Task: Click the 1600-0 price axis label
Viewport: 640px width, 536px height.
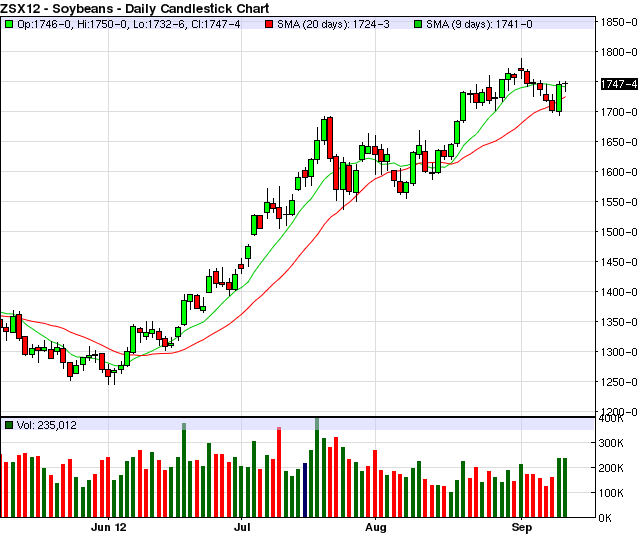Action: [x=619, y=172]
